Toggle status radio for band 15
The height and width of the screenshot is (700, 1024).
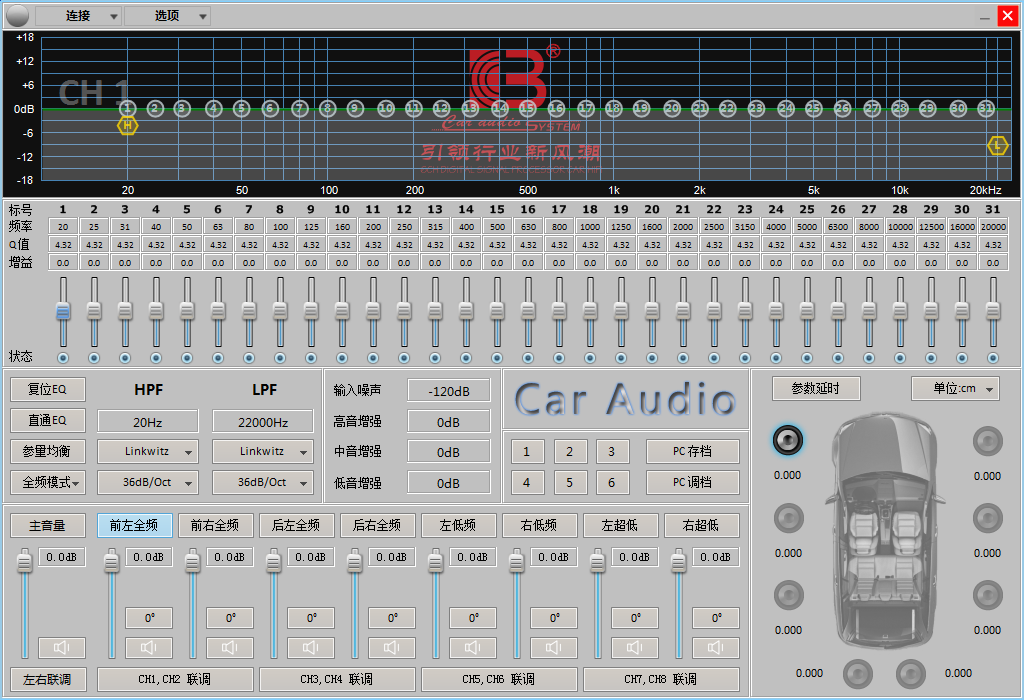(497, 358)
